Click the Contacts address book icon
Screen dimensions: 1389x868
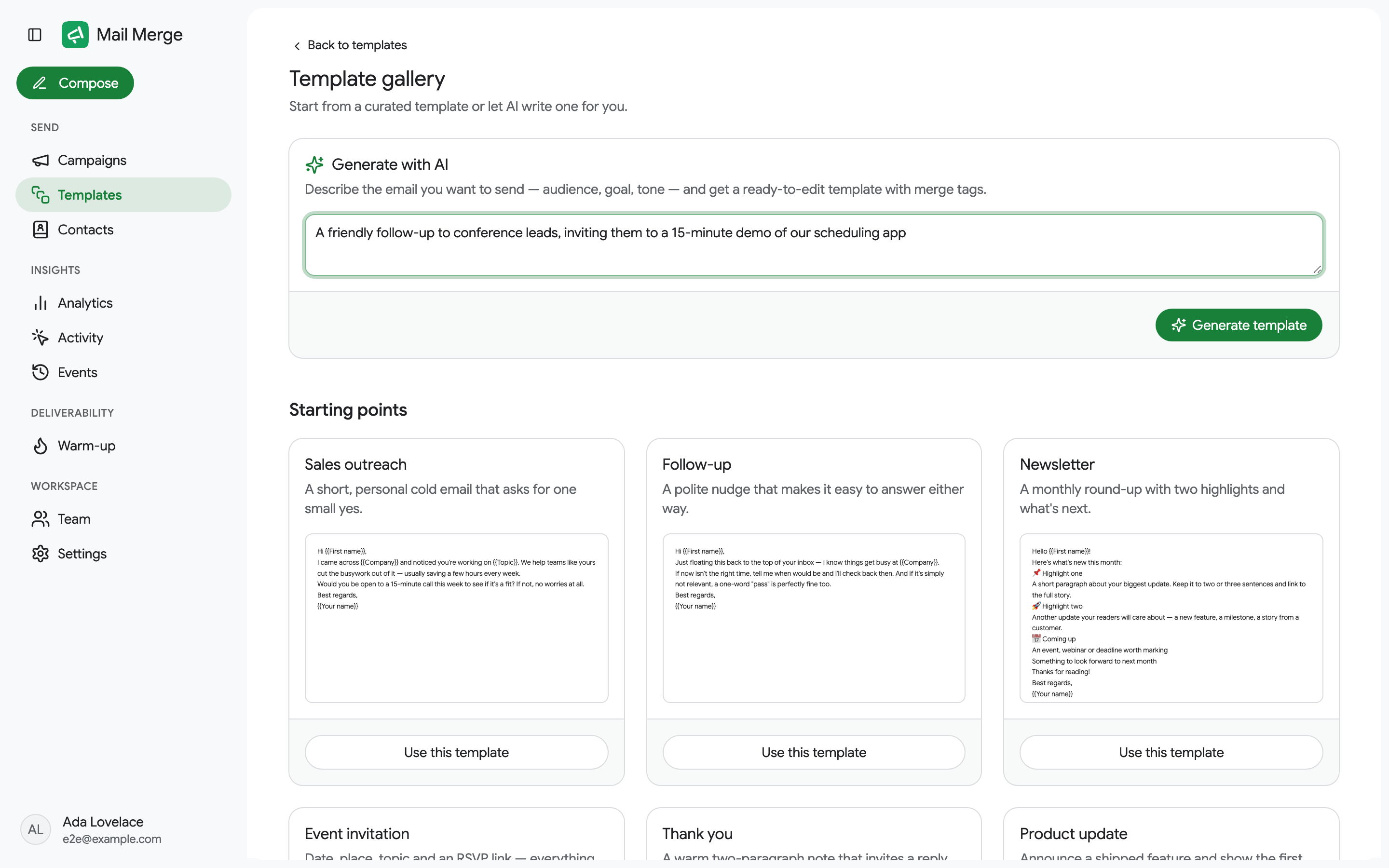click(x=40, y=230)
